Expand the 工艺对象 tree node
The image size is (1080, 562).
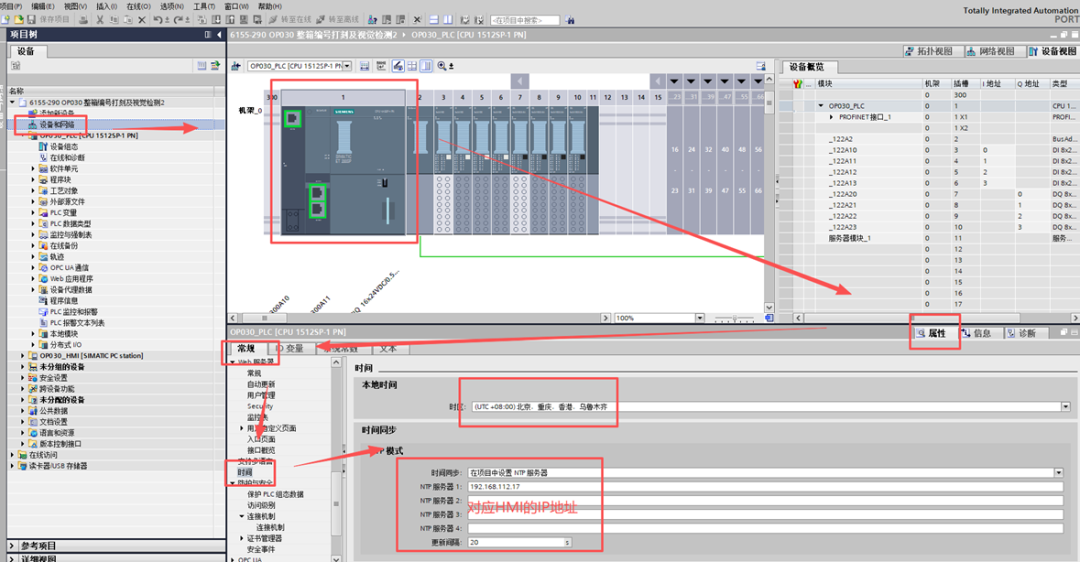click(33, 191)
